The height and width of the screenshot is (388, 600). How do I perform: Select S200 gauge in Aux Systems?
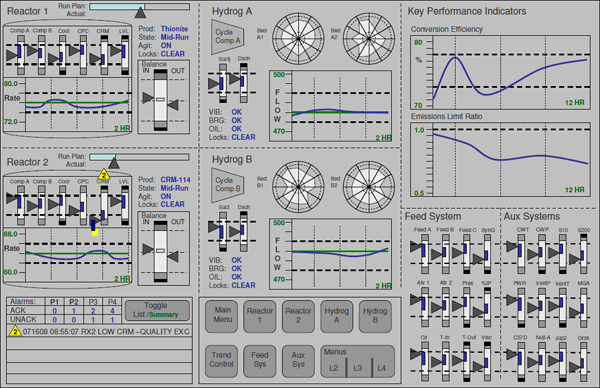point(583,254)
